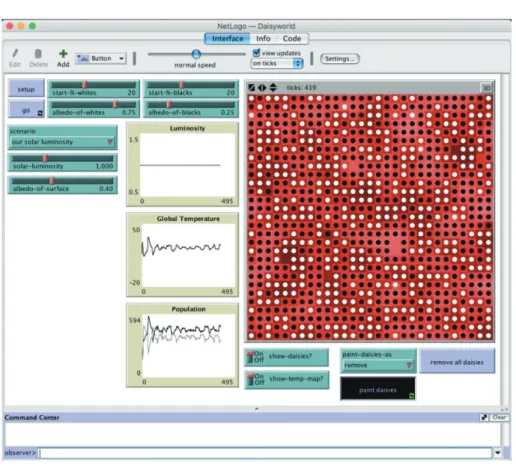Image resolution: width=516 pixels, height=469 pixels.
Task: Click the start-%-blacks slider
Action: [x=191, y=89]
